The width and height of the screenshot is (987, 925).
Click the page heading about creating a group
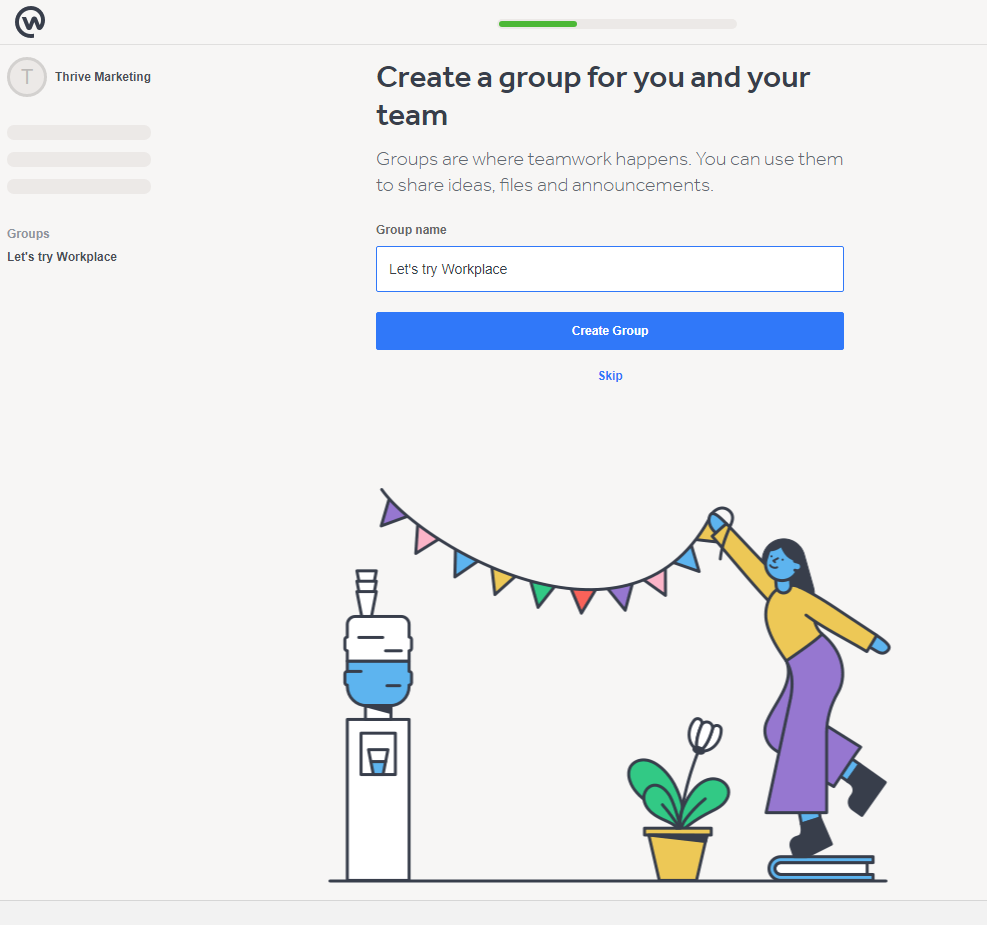pos(593,96)
